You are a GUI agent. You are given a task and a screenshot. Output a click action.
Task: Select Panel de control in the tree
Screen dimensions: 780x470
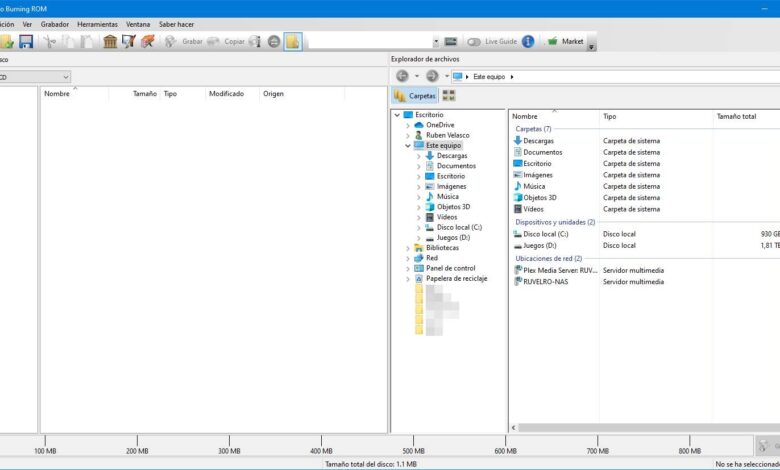pos(451,268)
